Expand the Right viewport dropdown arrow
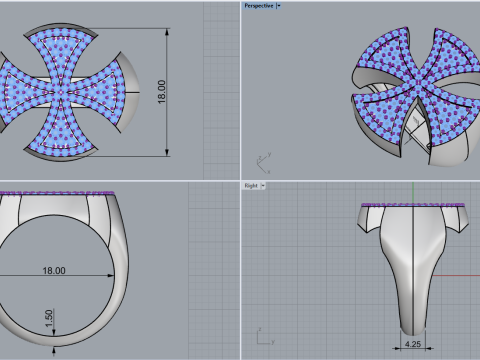Screen dimensions: 480x360 pos(263,186)
